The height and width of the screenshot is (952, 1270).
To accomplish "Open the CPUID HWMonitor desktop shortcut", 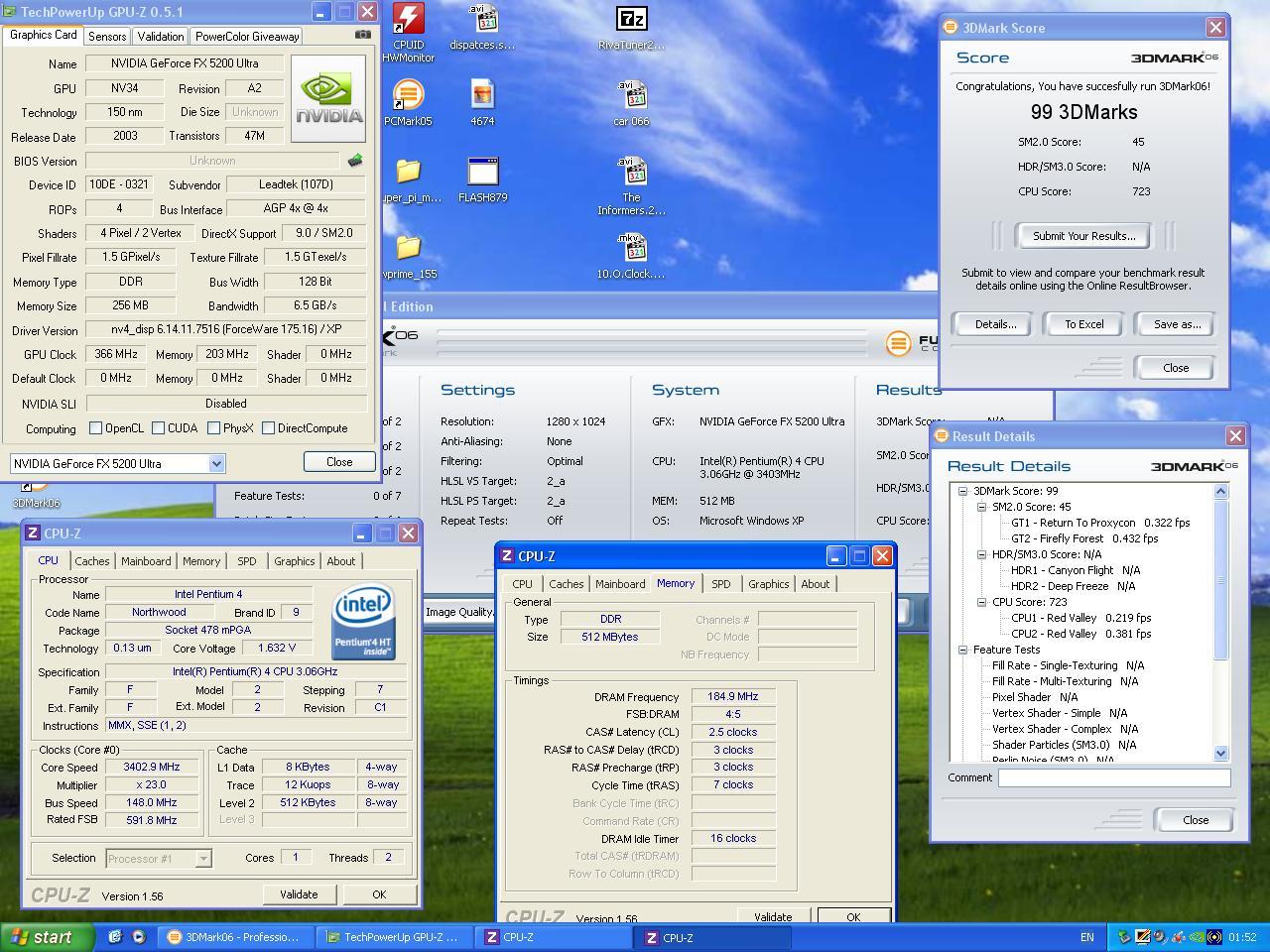I will point(408,20).
